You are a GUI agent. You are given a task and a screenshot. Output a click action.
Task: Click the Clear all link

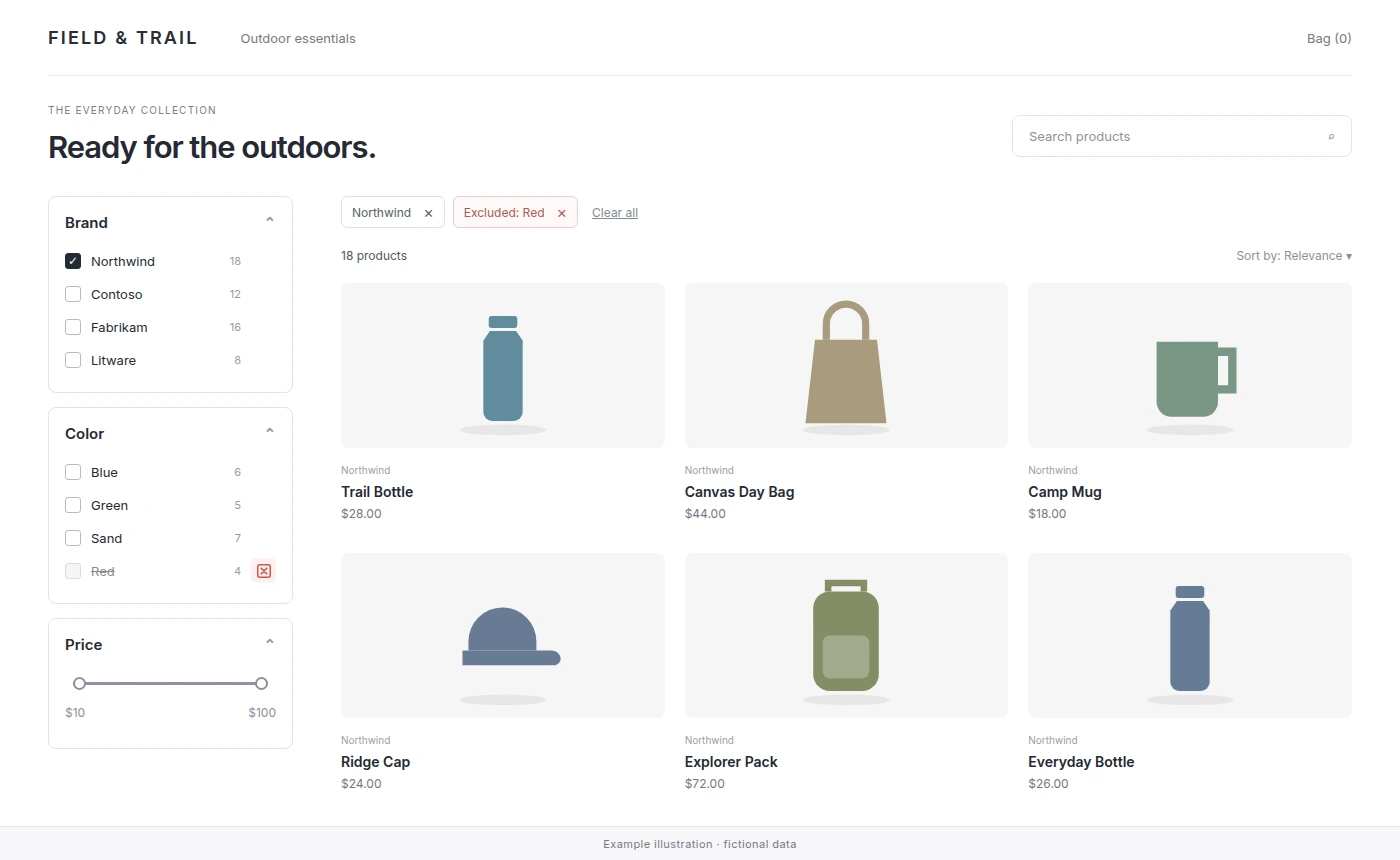615,213
